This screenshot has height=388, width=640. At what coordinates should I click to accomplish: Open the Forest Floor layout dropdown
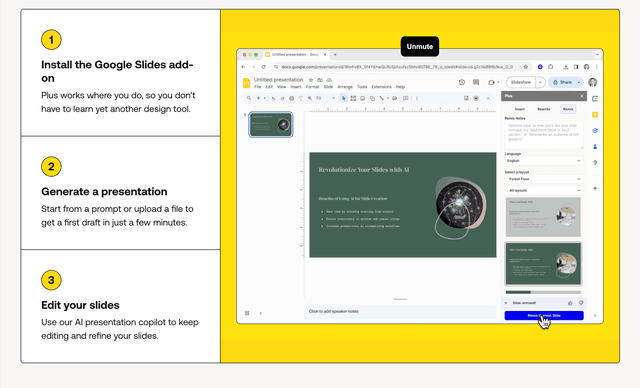[x=544, y=179]
